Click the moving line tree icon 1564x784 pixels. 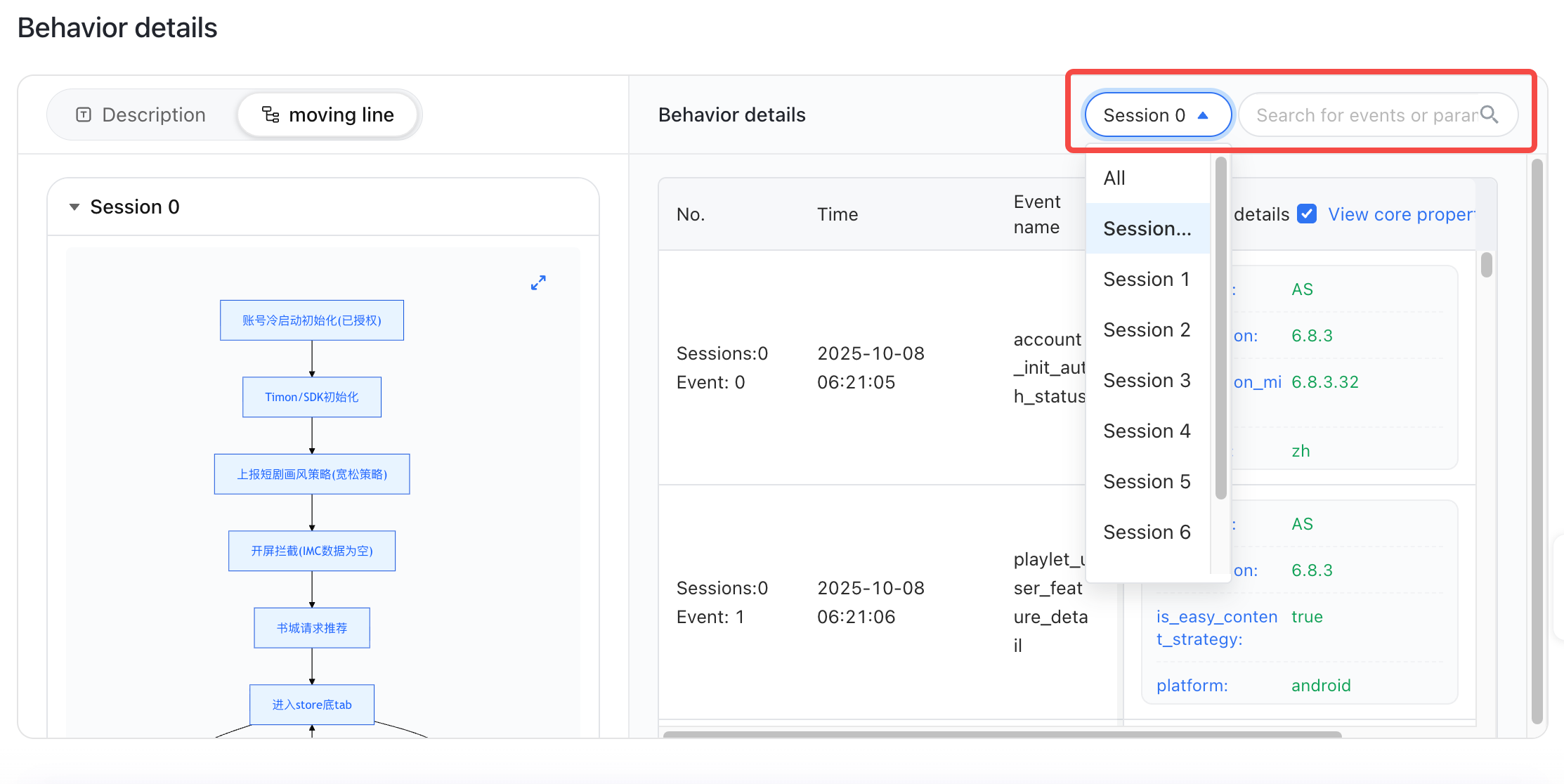coord(271,115)
